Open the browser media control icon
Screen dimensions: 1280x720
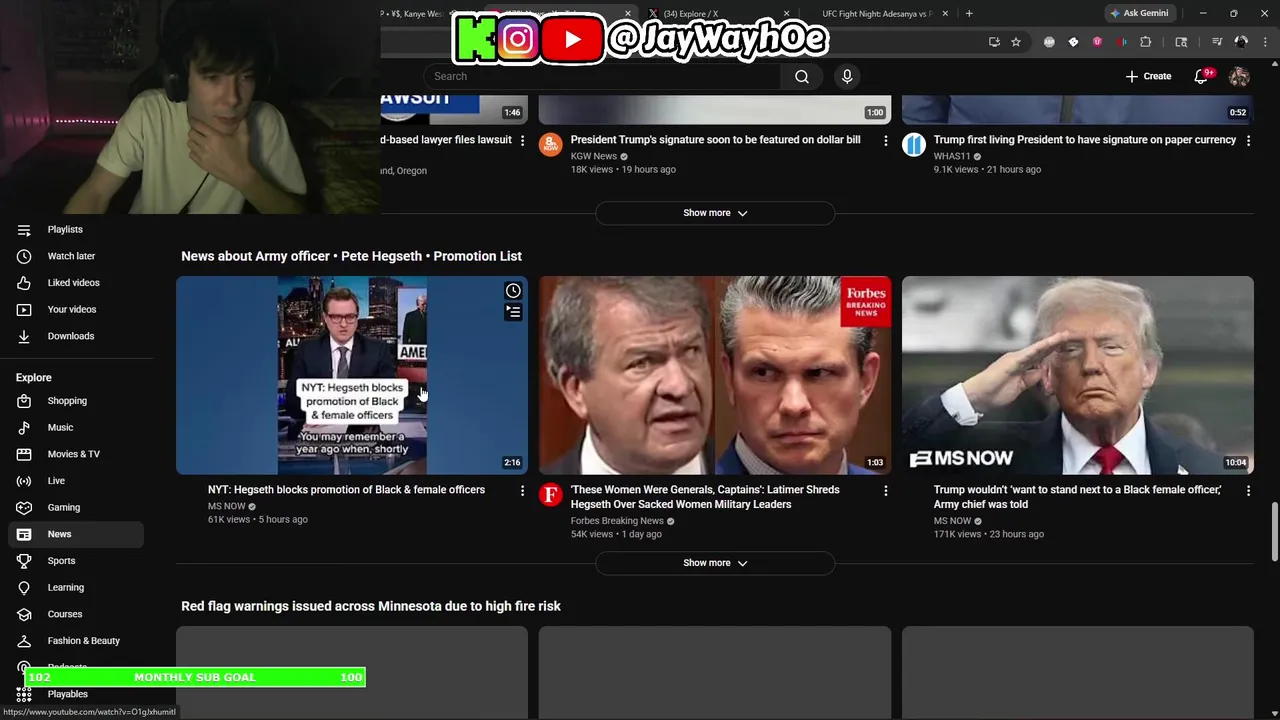click(x=1217, y=42)
